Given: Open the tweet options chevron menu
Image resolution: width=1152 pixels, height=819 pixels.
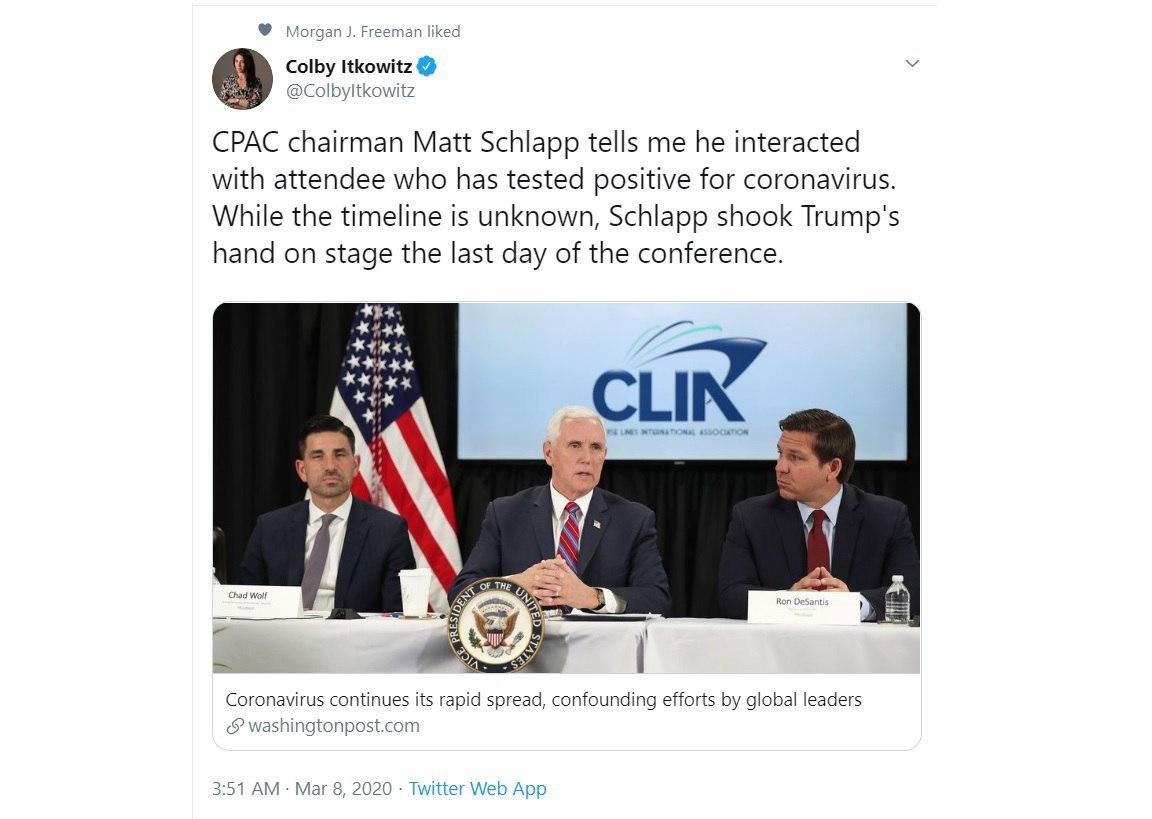Looking at the screenshot, I should pos(912,63).
